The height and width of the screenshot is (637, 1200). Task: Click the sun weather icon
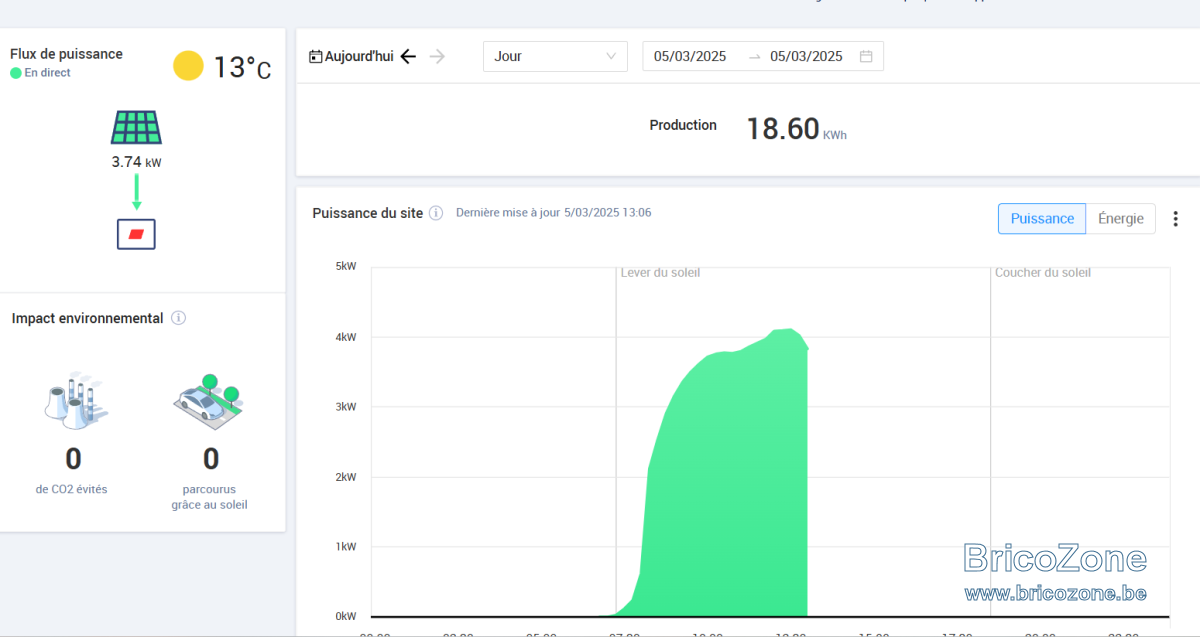point(188,66)
